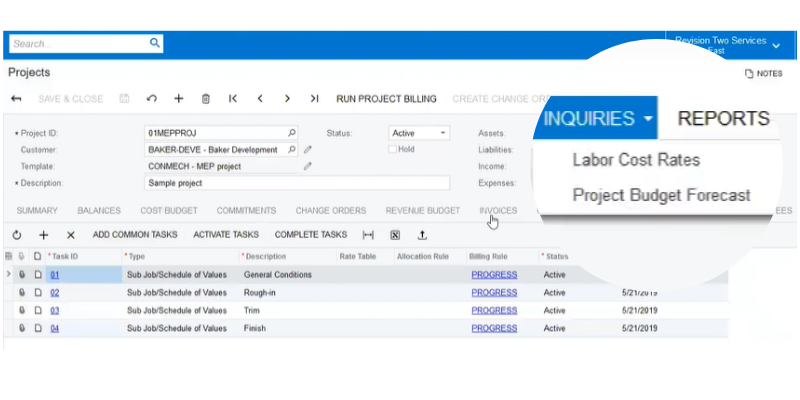Click attachment icon for task 02
This screenshot has height=400, width=800.
(x=22, y=293)
